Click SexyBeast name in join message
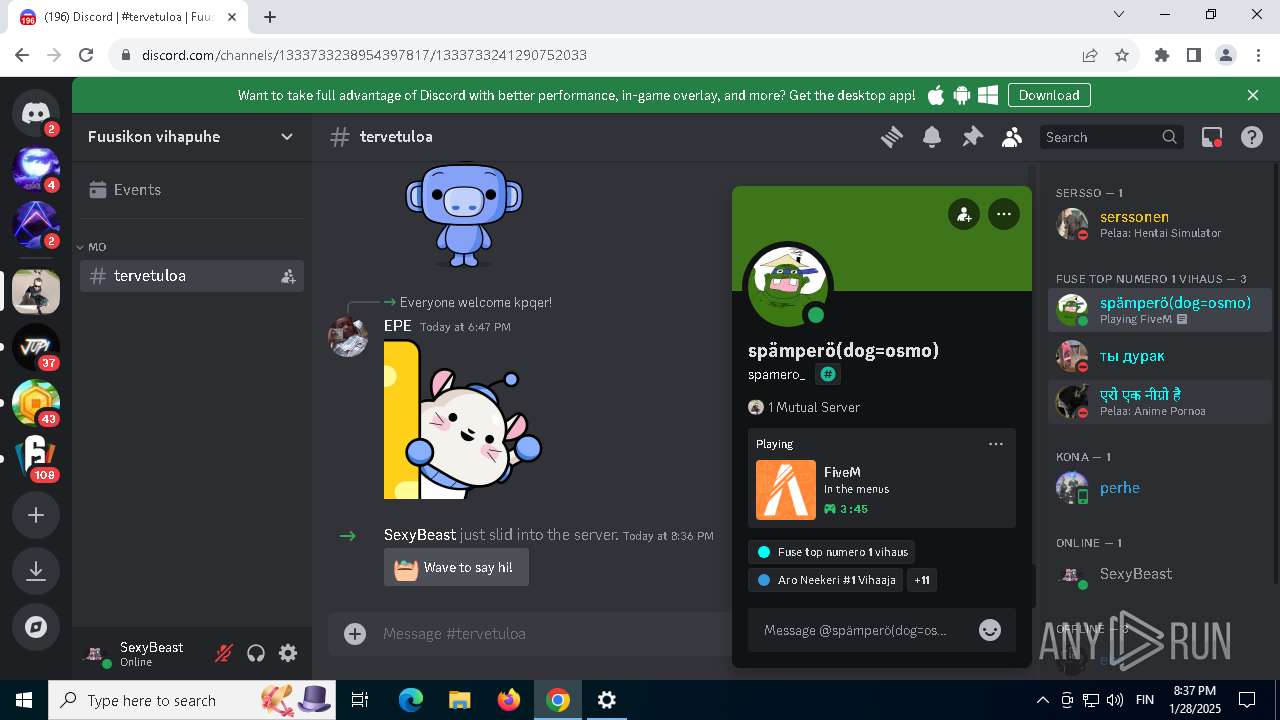The width and height of the screenshot is (1280, 720). 420,535
